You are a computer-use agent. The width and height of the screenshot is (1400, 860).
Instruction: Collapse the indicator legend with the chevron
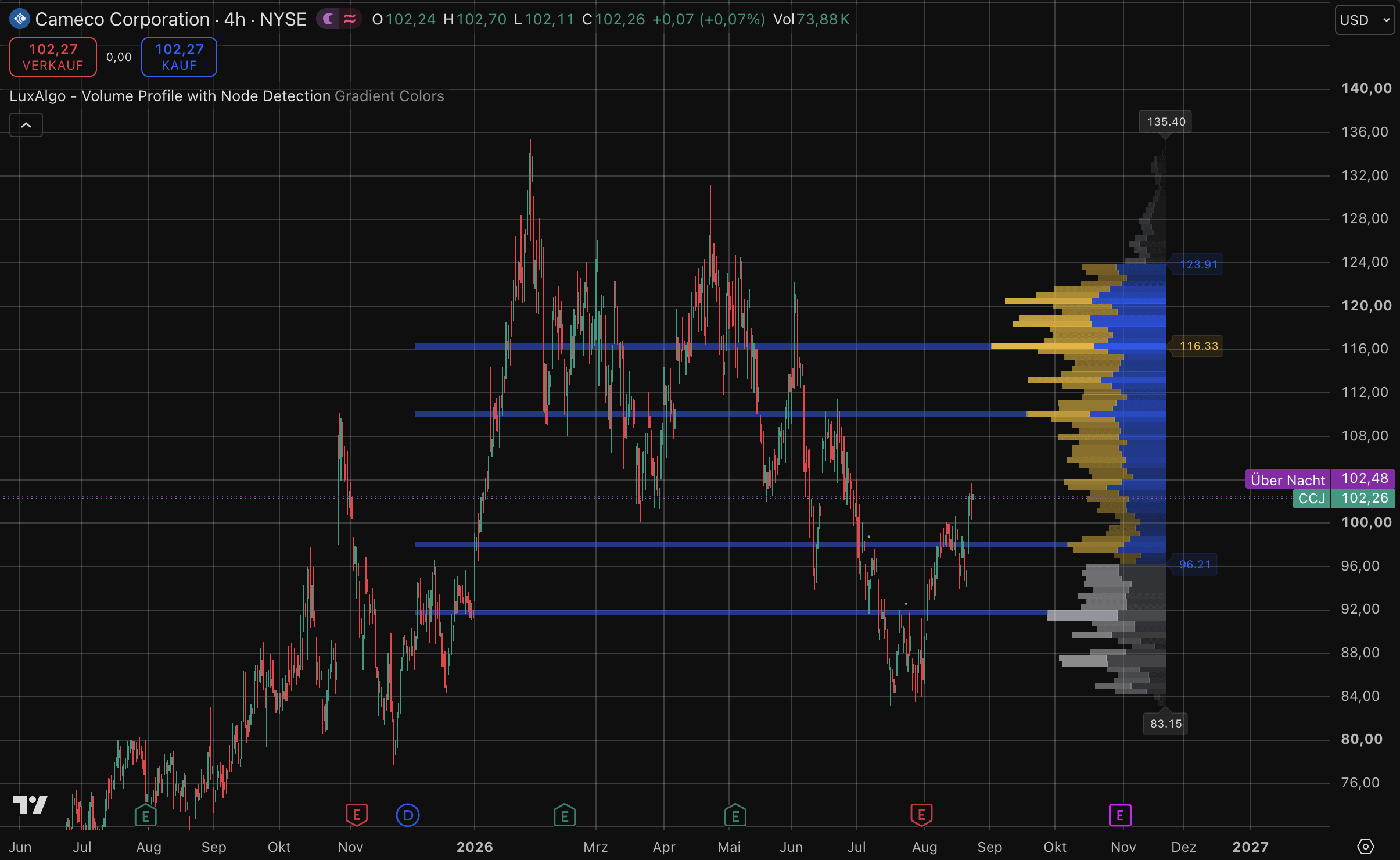point(26,125)
